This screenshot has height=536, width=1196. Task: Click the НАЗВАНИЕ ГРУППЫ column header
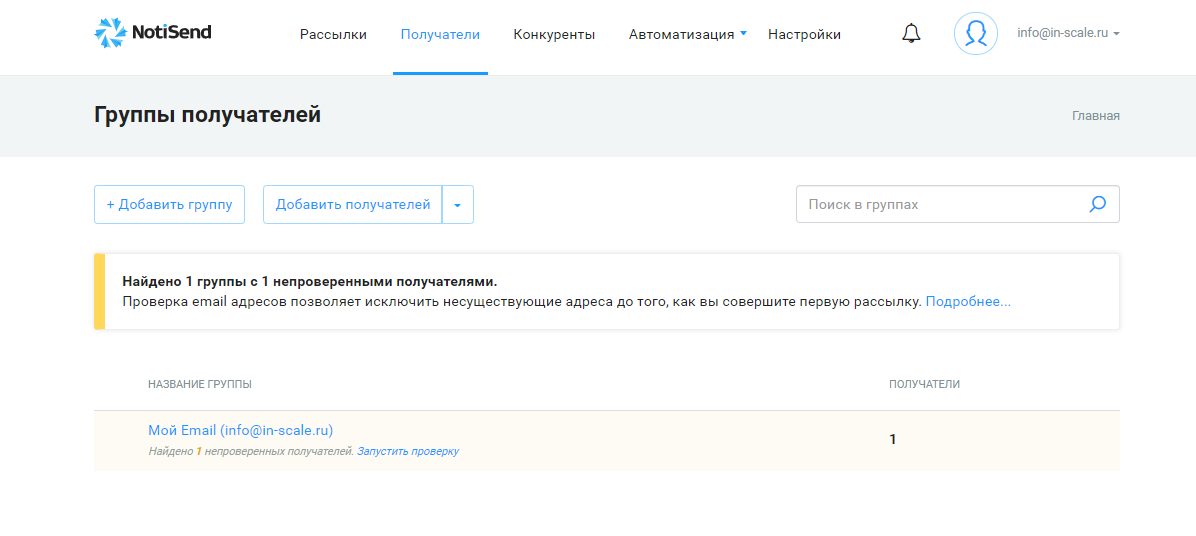[200, 384]
